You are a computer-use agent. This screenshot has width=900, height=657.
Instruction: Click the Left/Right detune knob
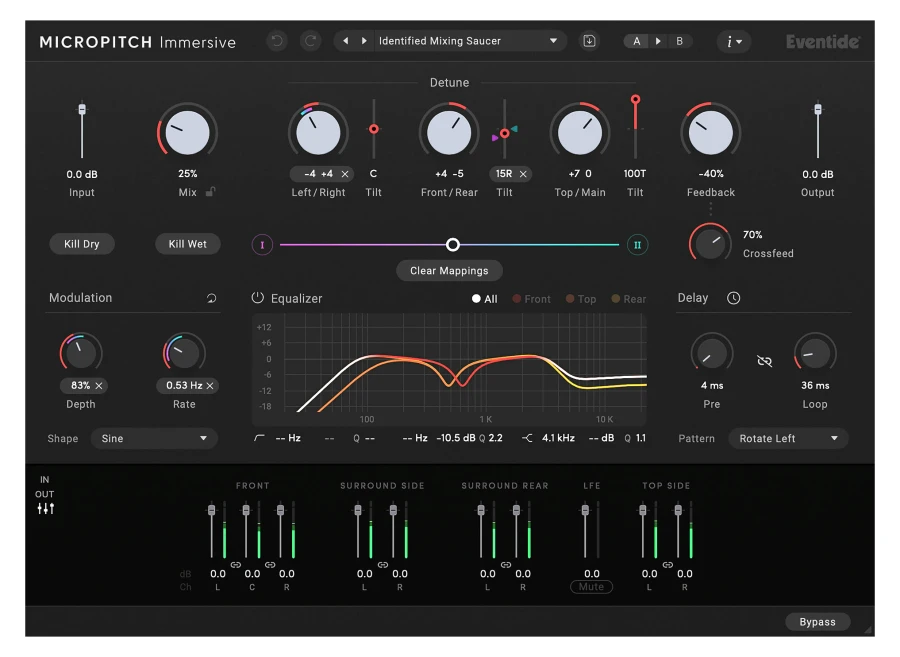[x=318, y=133]
